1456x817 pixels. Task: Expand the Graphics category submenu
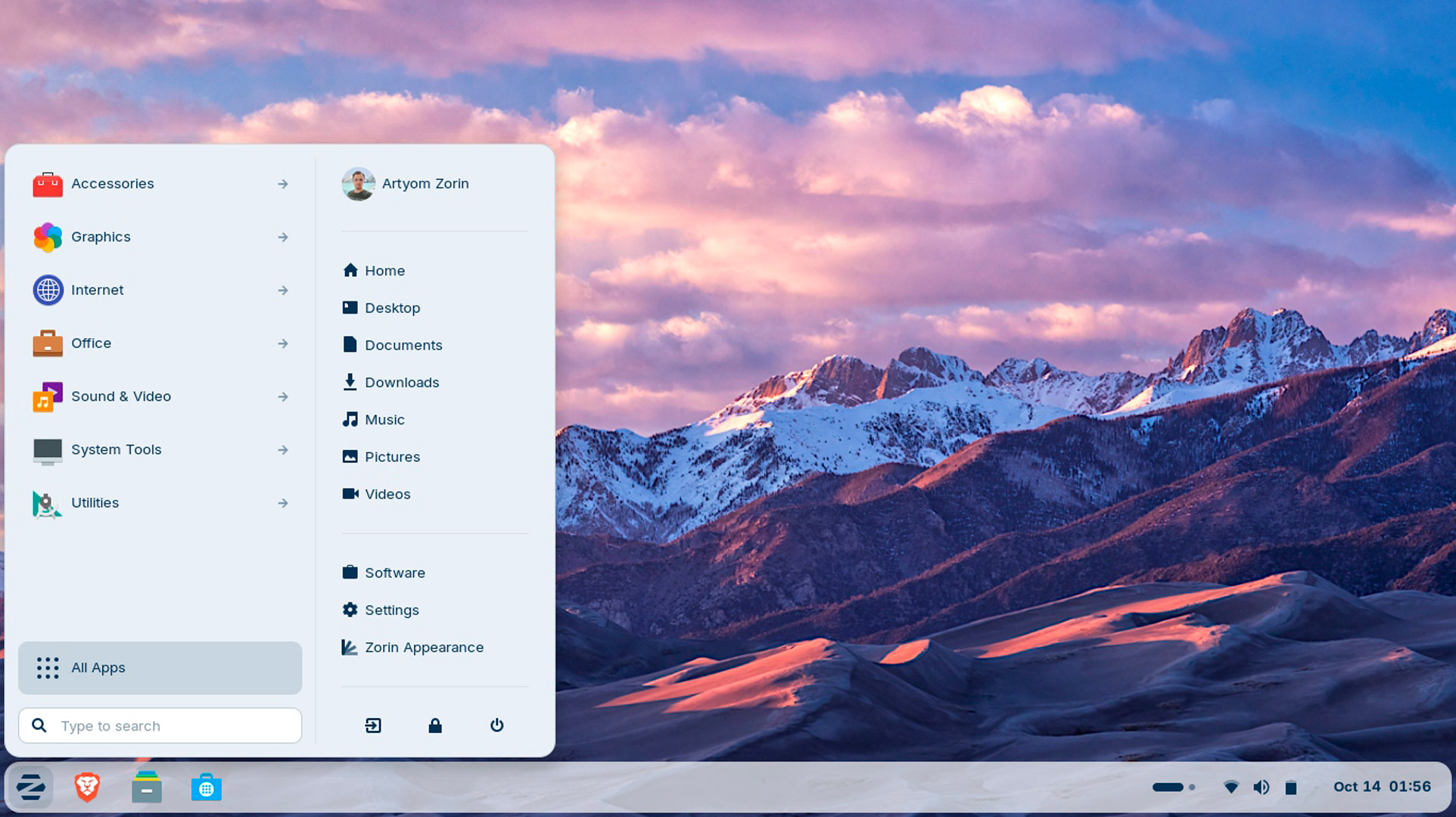(101, 237)
